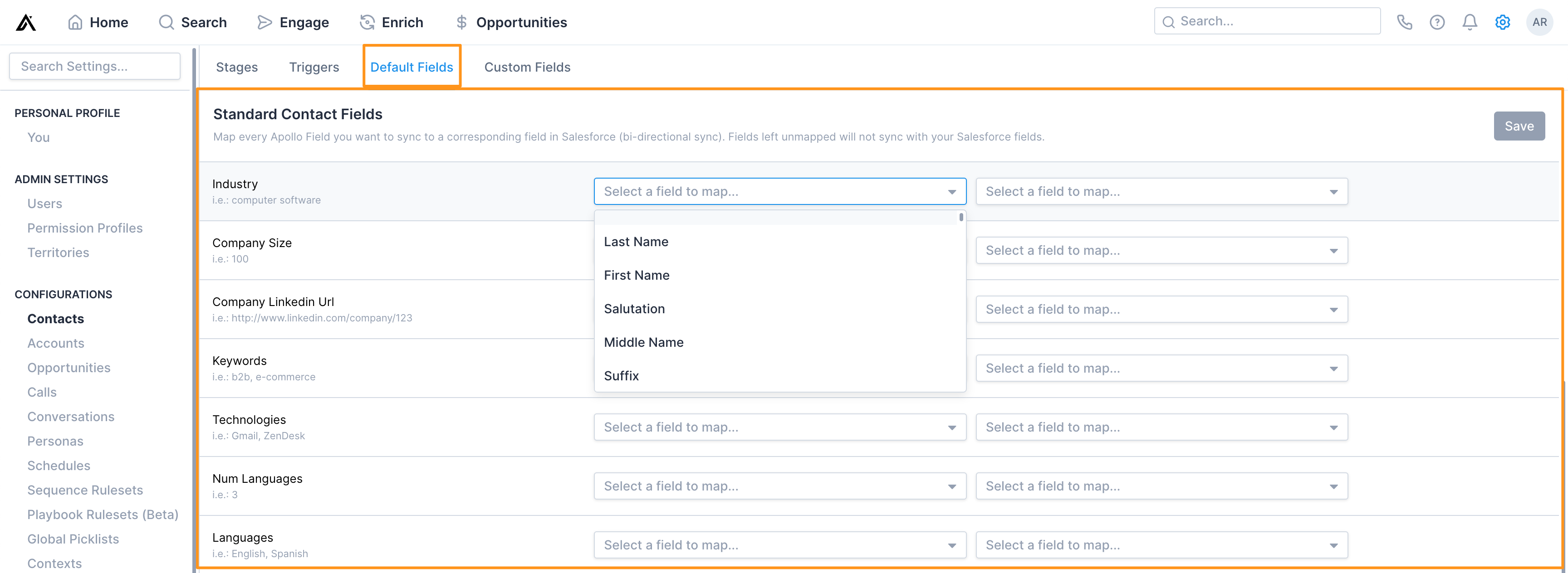This screenshot has width=1568, height=573.
Task: Open You under Personal Profile
Action: click(x=39, y=137)
